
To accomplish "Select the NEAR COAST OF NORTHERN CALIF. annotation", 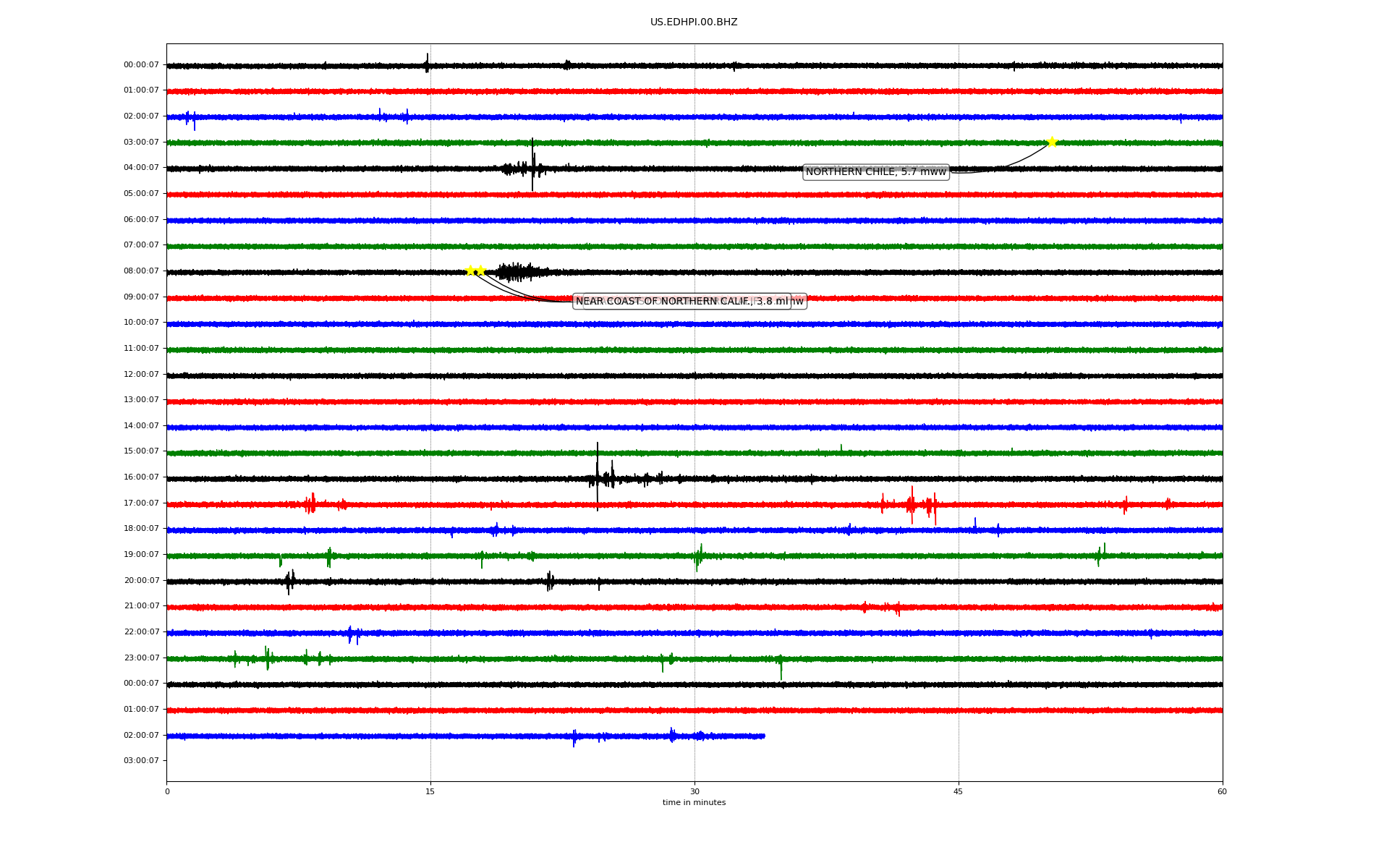I will 681,301.
